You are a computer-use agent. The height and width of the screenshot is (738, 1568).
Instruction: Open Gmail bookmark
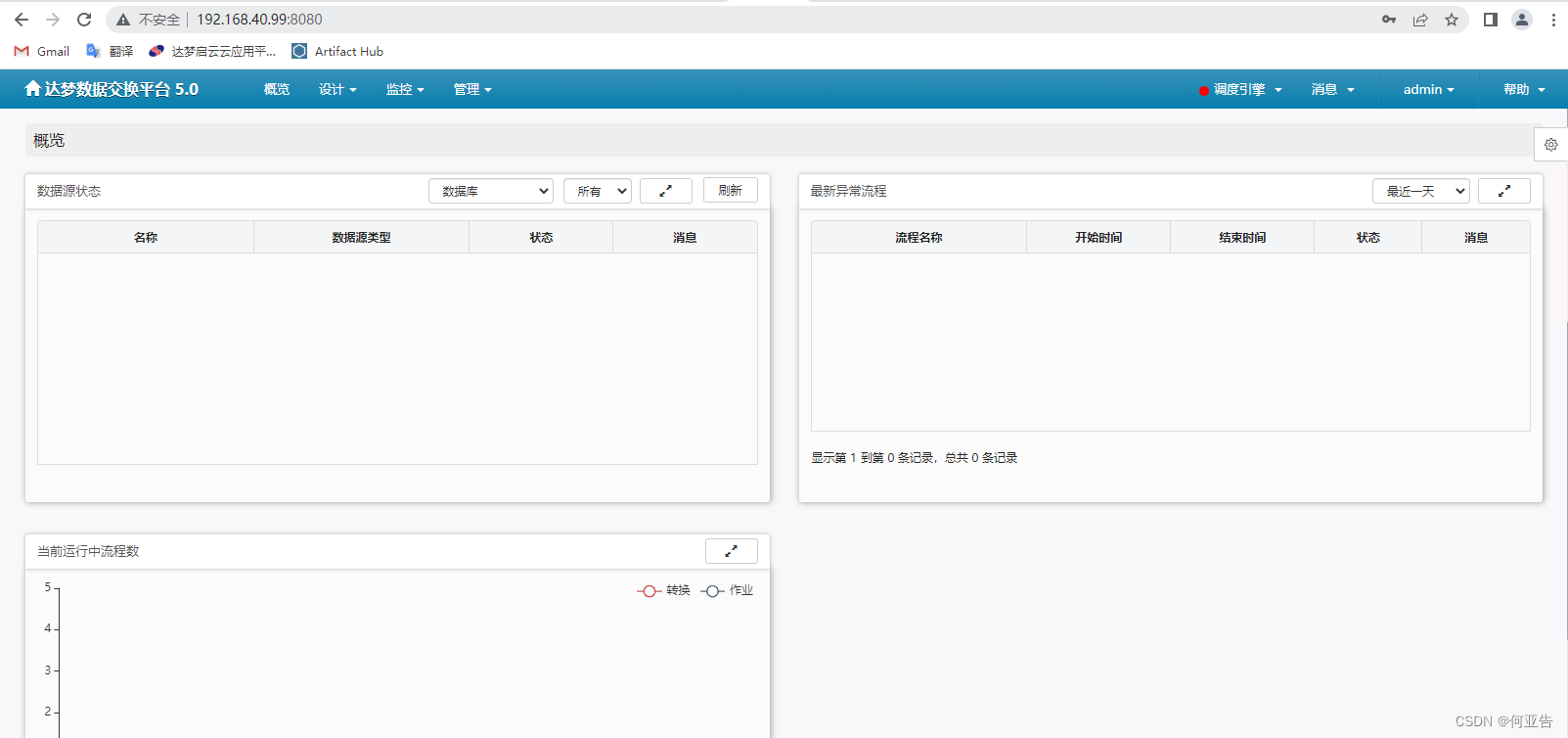pyautogui.click(x=42, y=51)
